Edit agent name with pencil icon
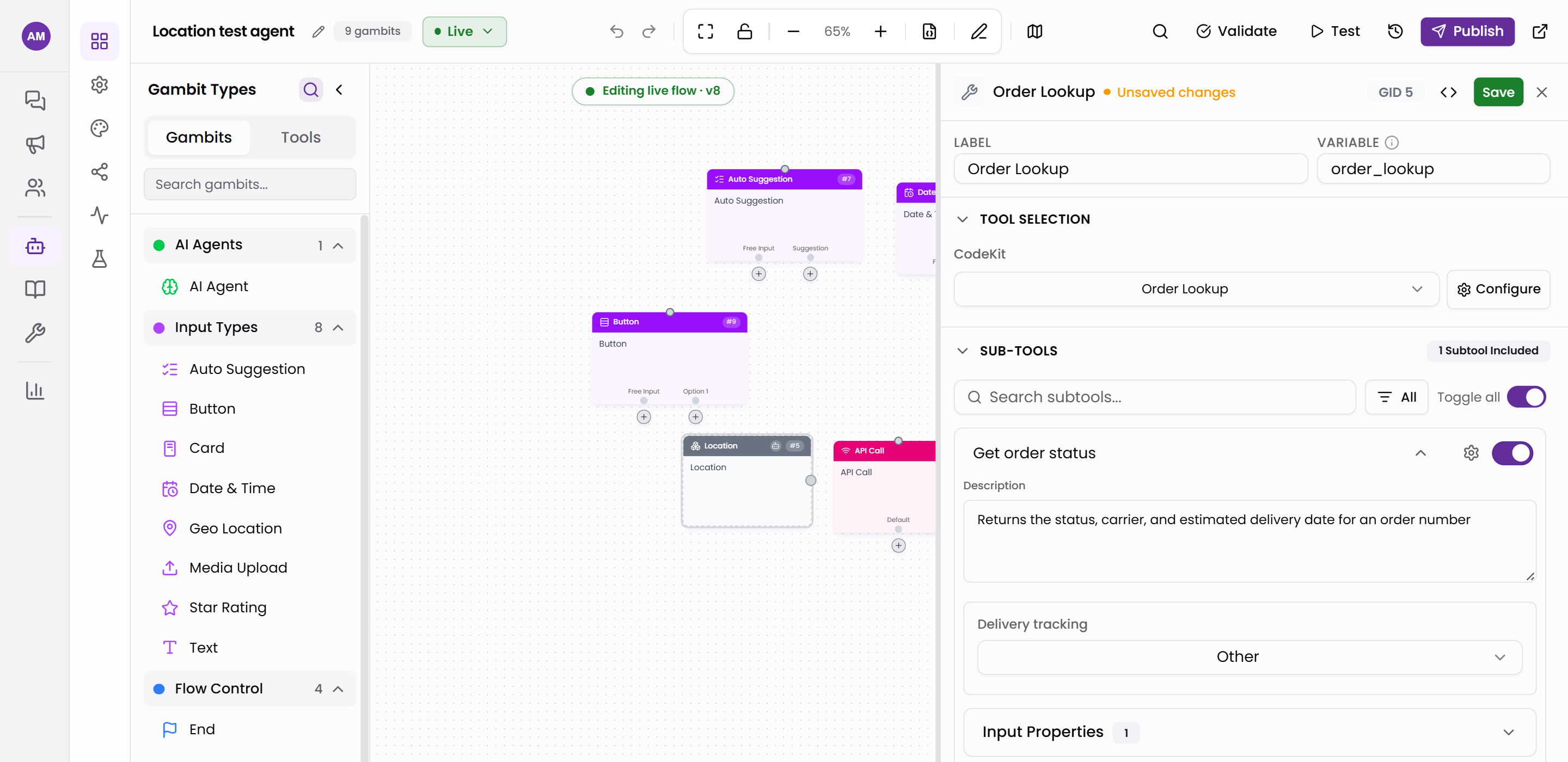This screenshot has width=1568, height=762. click(318, 32)
